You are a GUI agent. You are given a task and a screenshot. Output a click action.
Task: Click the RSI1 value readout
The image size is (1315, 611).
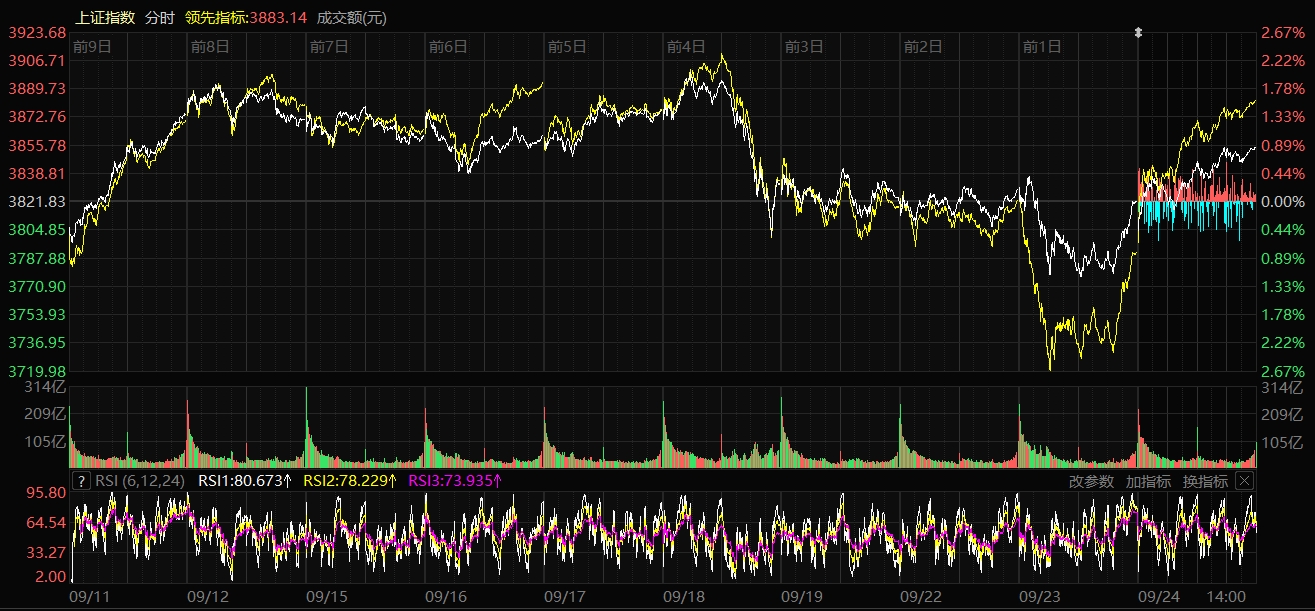tap(245, 481)
